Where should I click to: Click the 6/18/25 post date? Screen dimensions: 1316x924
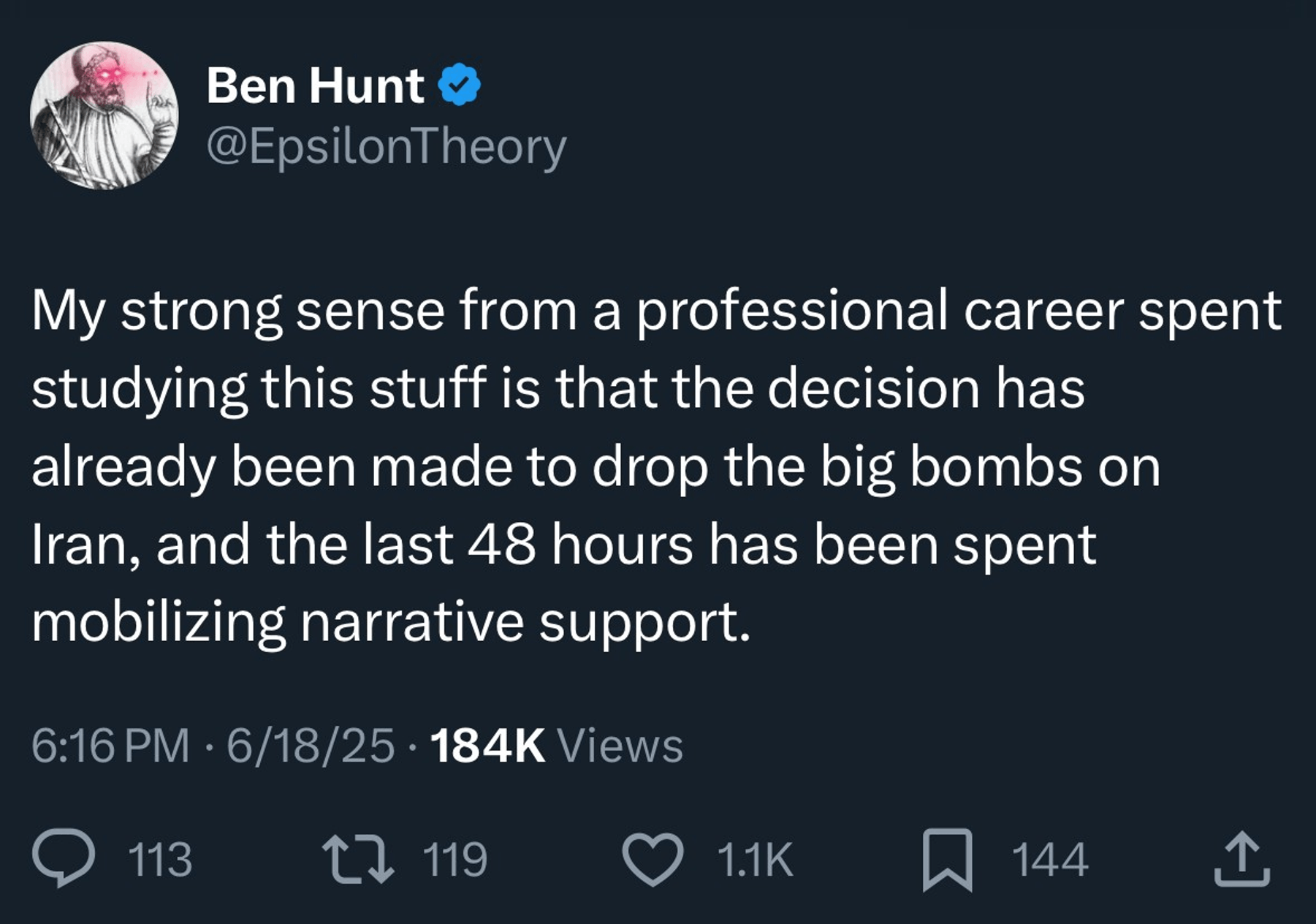point(311,746)
